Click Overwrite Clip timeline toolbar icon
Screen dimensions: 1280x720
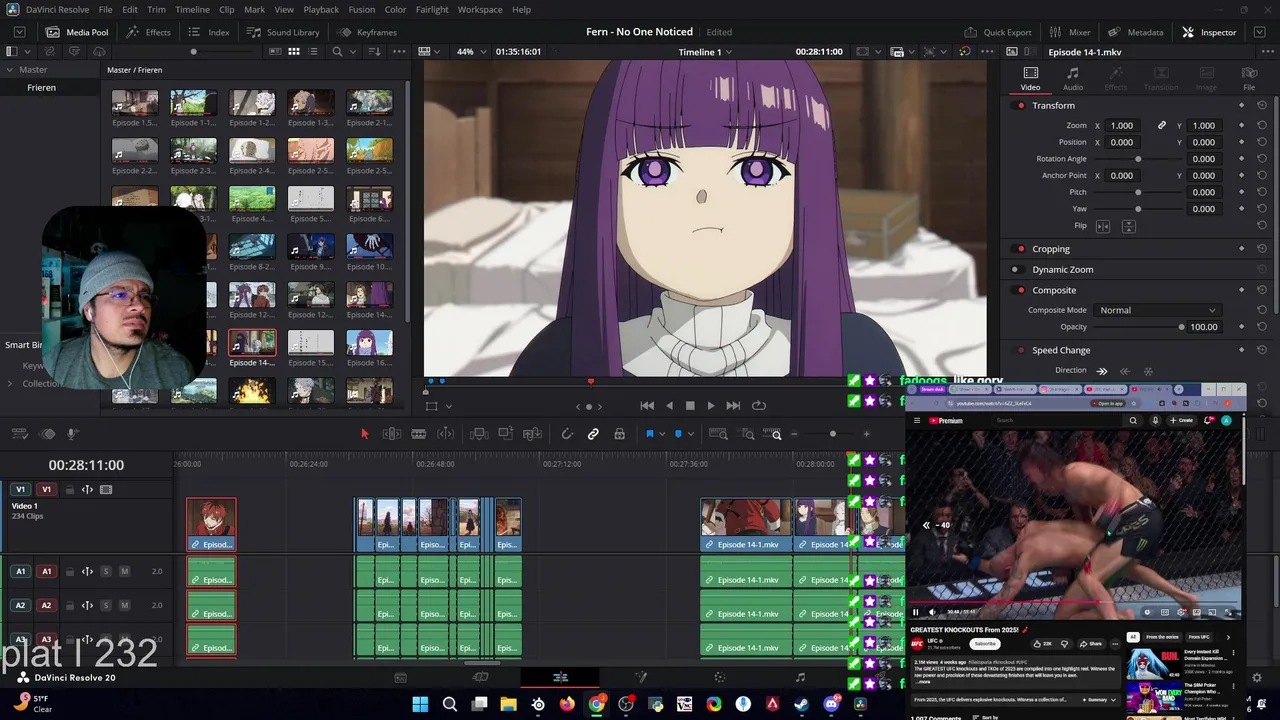pos(506,434)
